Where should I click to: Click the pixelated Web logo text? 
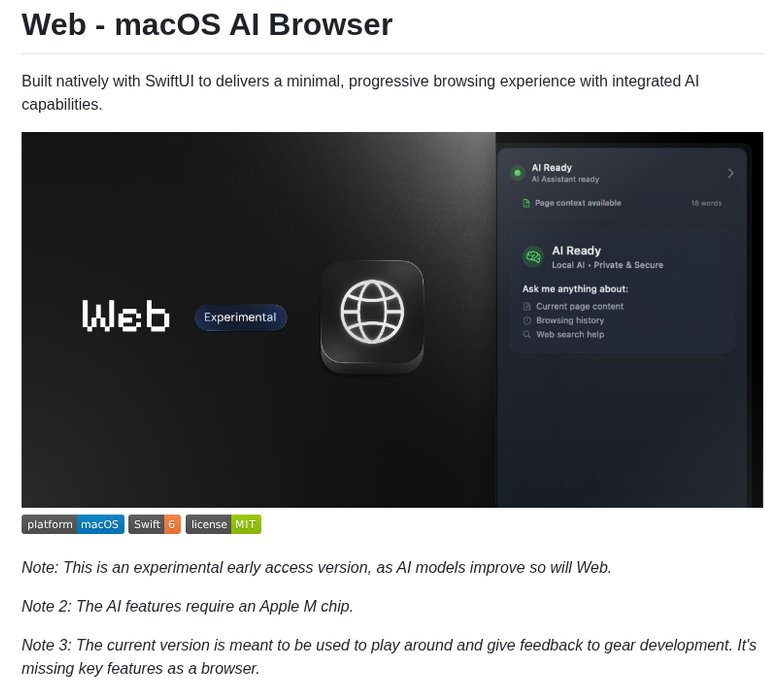[x=126, y=315]
